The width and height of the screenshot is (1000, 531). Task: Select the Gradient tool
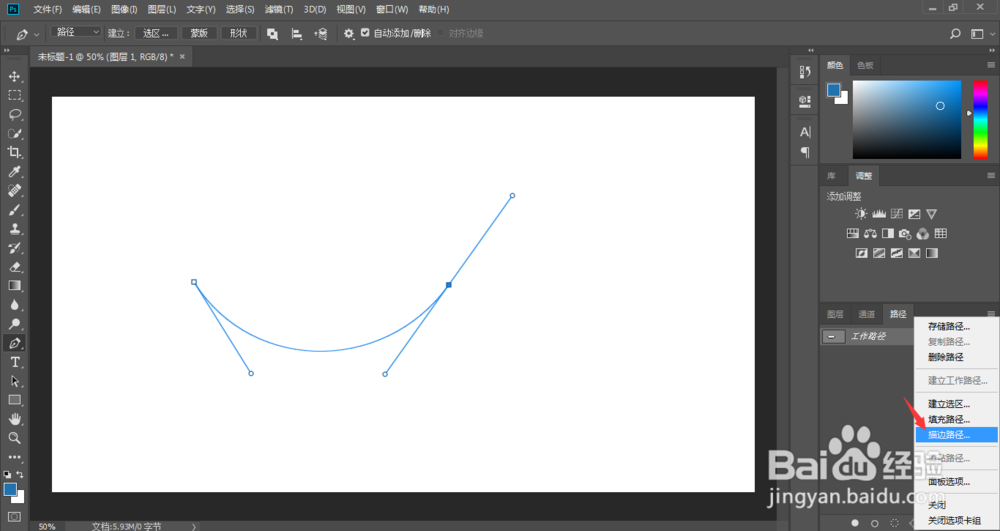15,286
